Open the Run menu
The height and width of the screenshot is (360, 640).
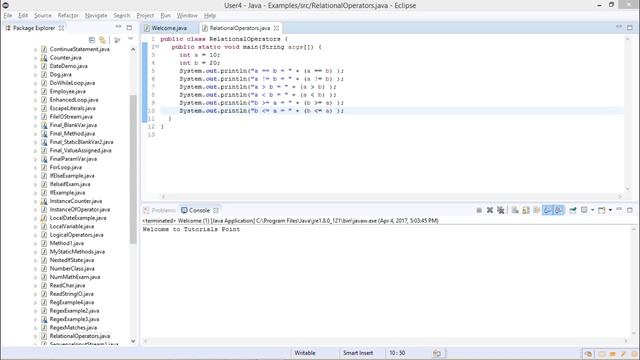point(165,16)
